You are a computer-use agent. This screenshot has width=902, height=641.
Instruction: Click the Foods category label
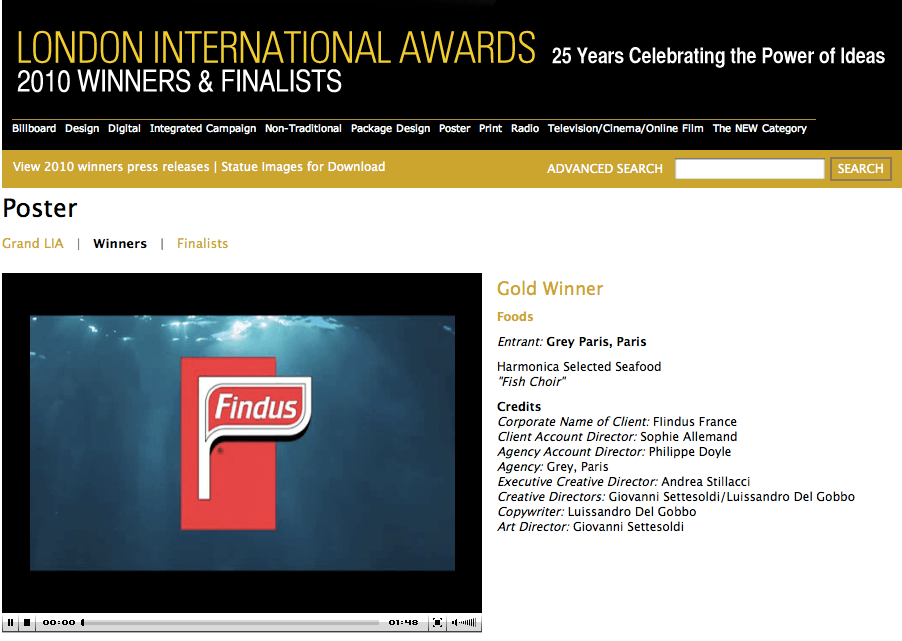coord(515,316)
